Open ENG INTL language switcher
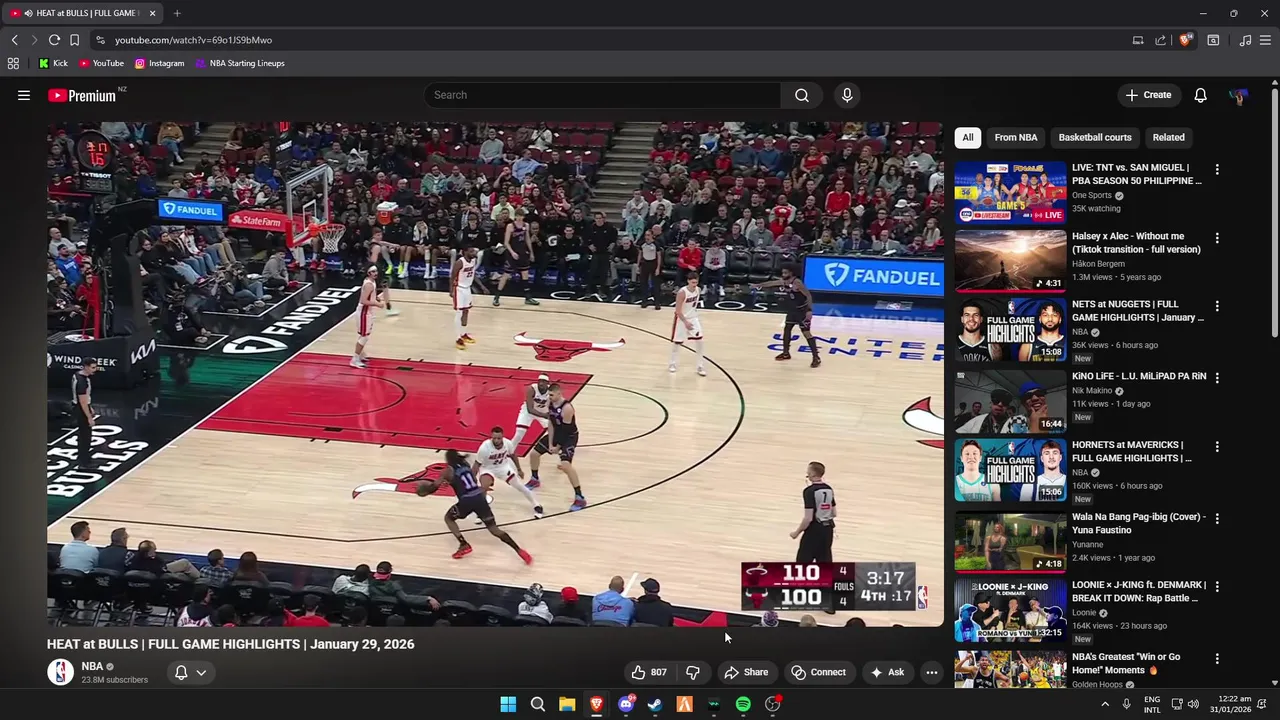Screen dimensions: 1280x720 (1152, 704)
